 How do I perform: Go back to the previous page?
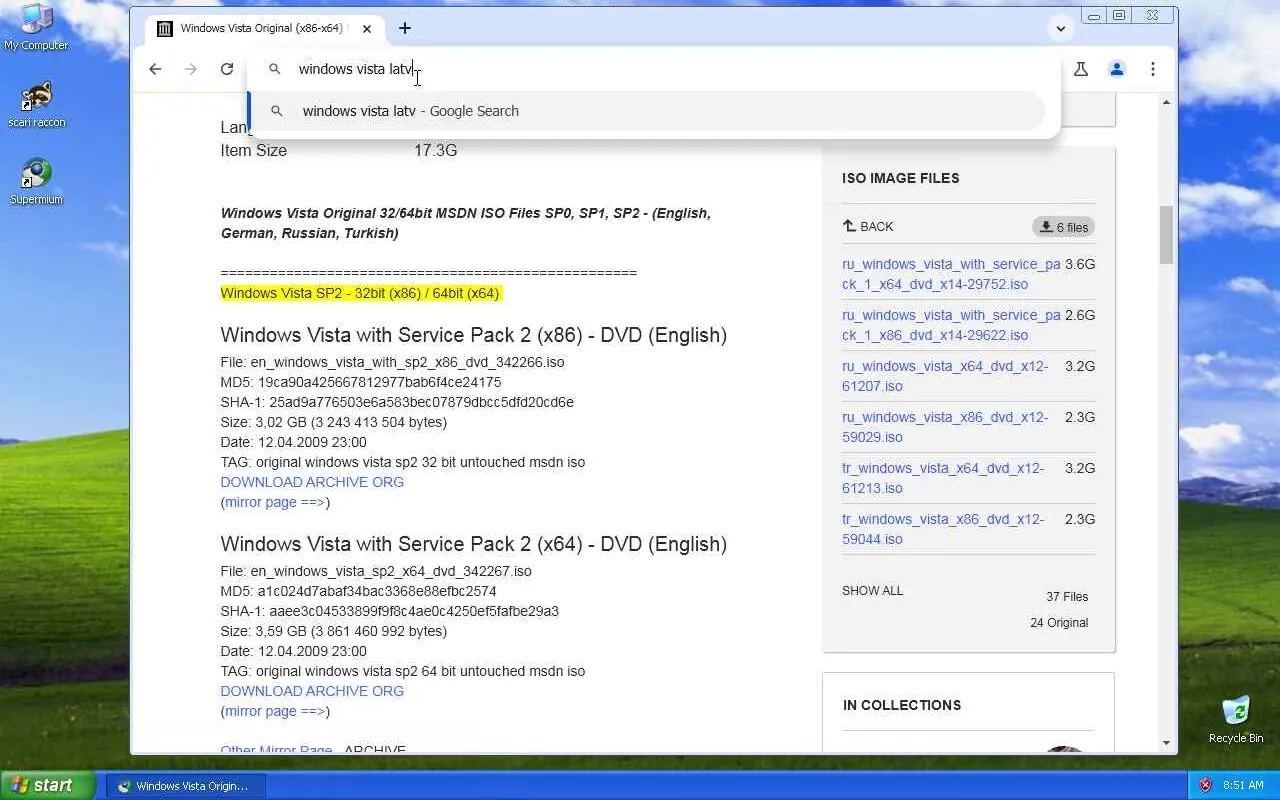155,69
